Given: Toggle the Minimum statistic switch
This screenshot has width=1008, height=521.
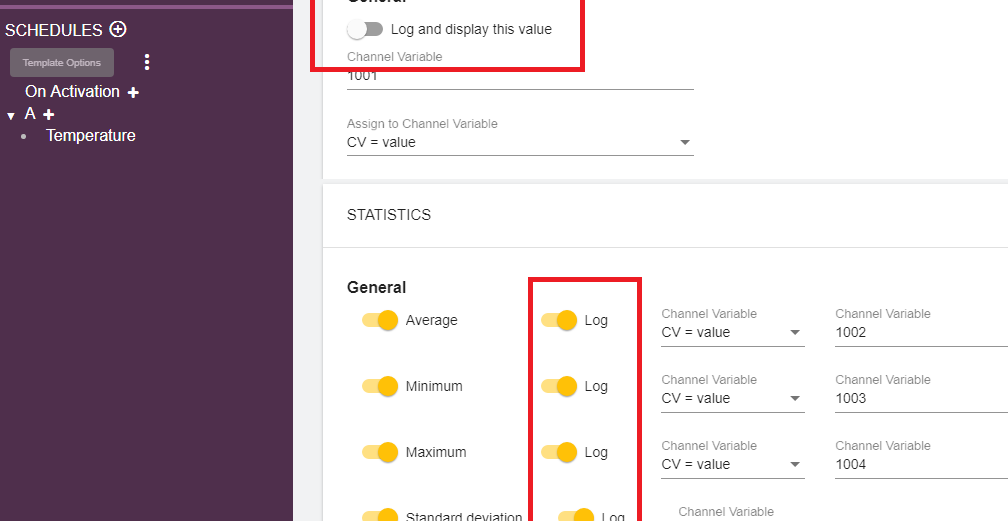Looking at the screenshot, I should [x=381, y=386].
